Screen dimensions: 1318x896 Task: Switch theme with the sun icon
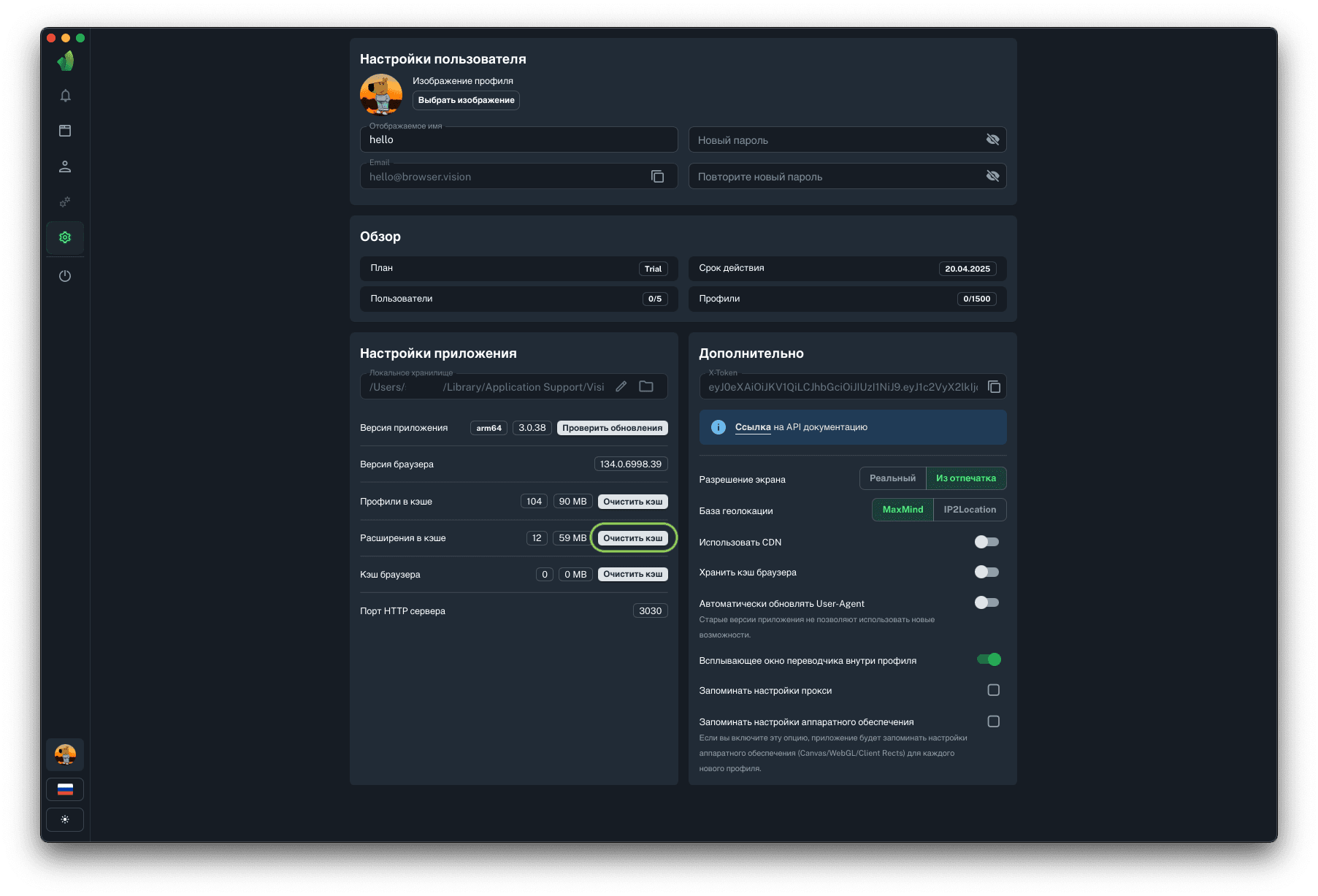click(65, 819)
